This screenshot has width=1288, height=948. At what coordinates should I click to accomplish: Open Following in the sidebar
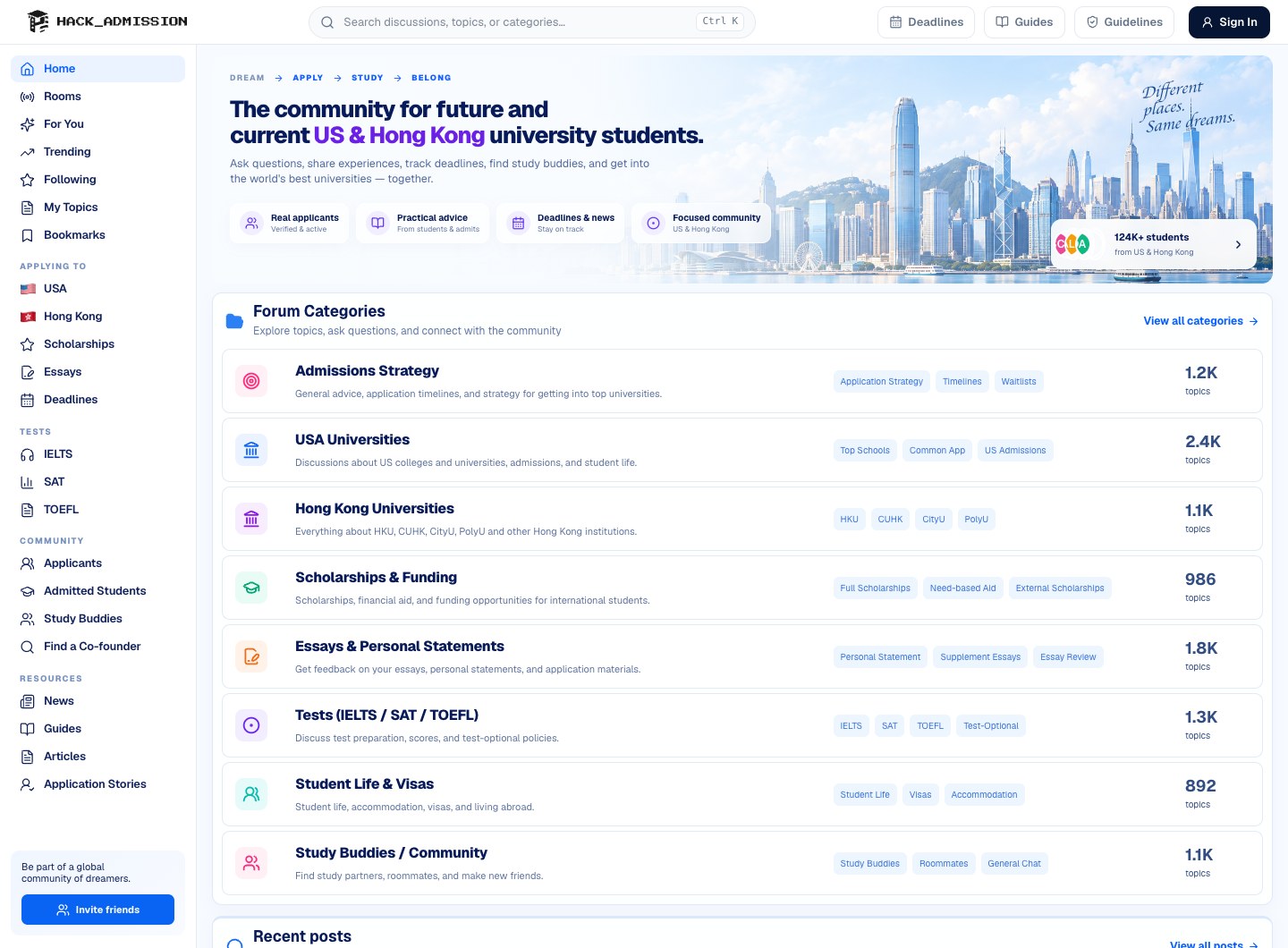tap(97, 180)
